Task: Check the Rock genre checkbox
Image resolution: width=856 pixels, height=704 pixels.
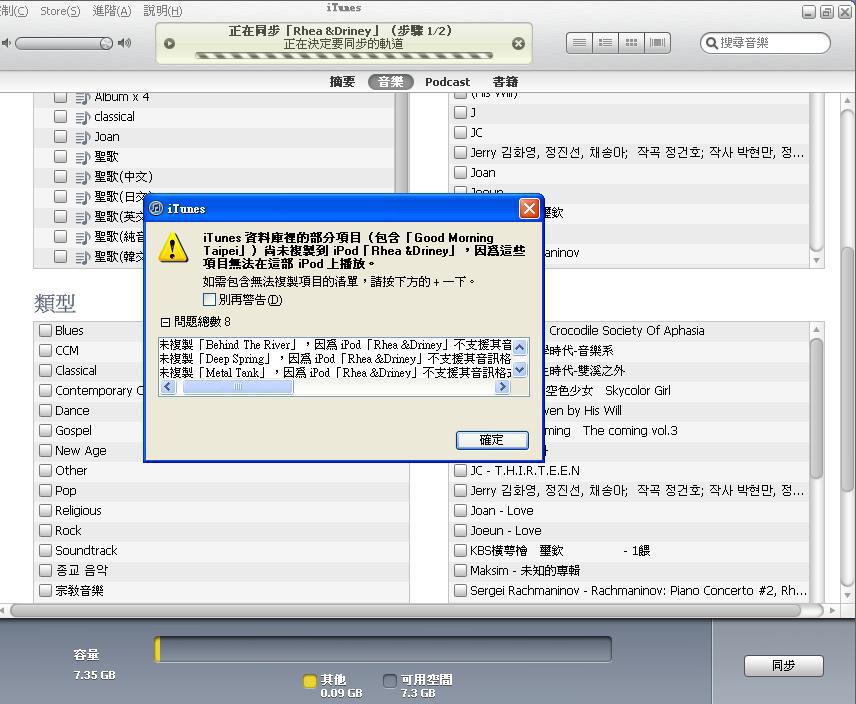Action: click(x=45, y=530)
